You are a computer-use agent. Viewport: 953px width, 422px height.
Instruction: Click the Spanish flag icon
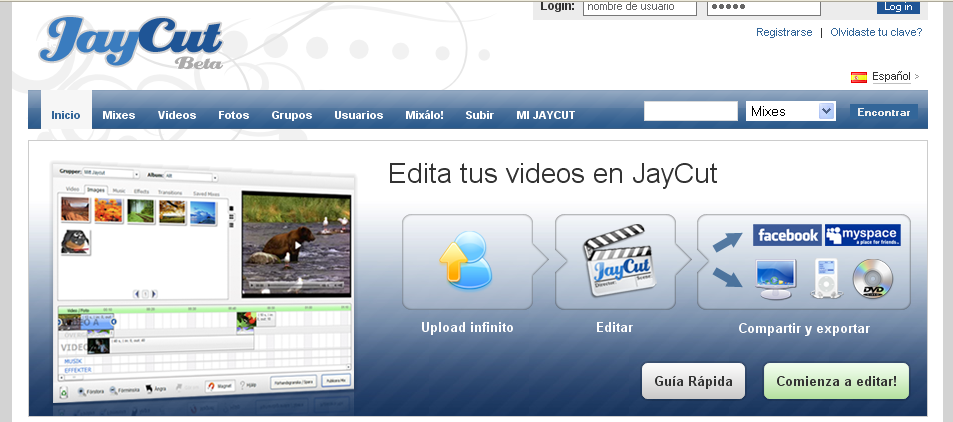click(x=859, y=77)
